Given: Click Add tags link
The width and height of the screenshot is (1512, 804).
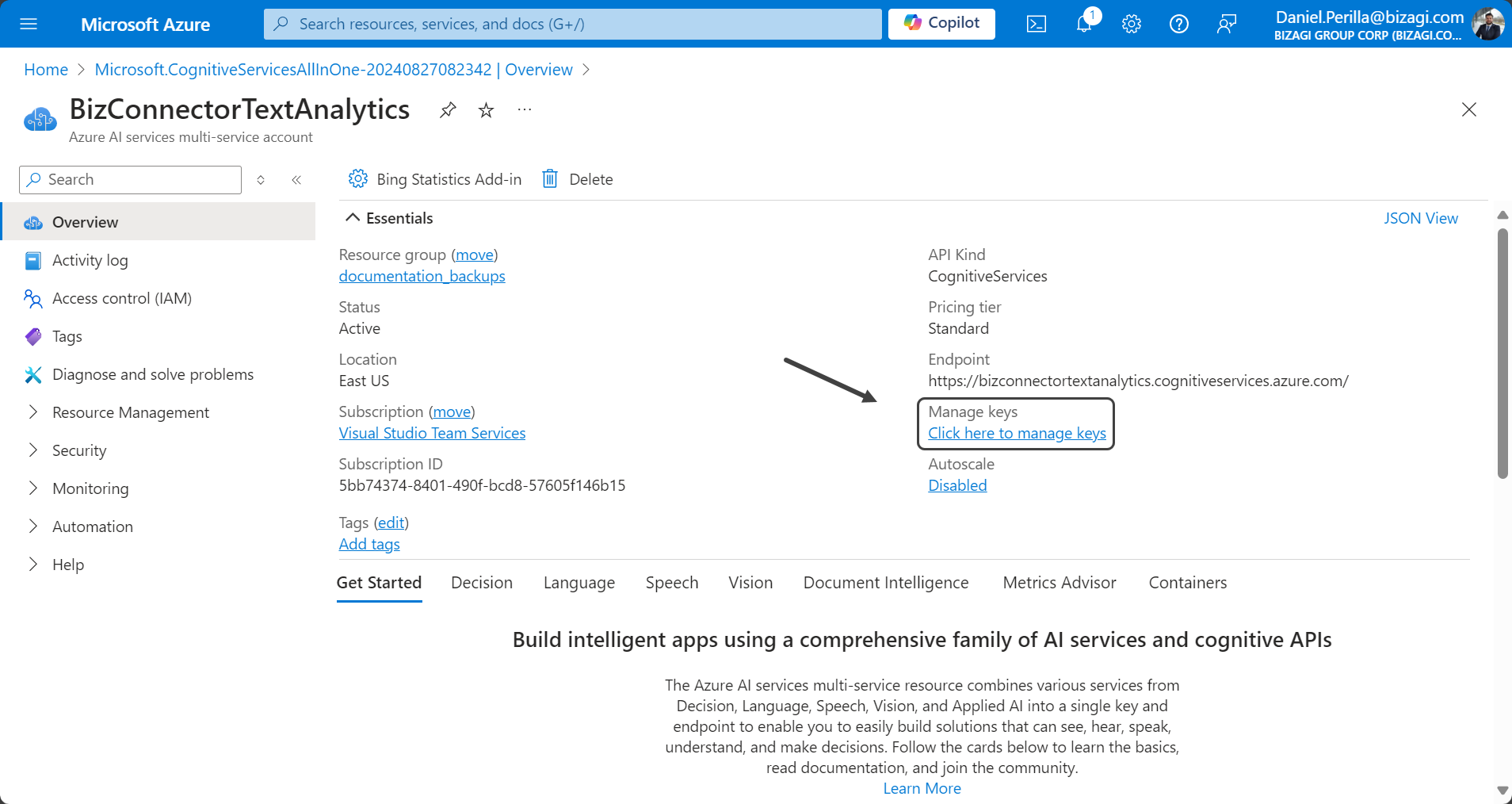Looking at the screenshot, I should (369, 544).
